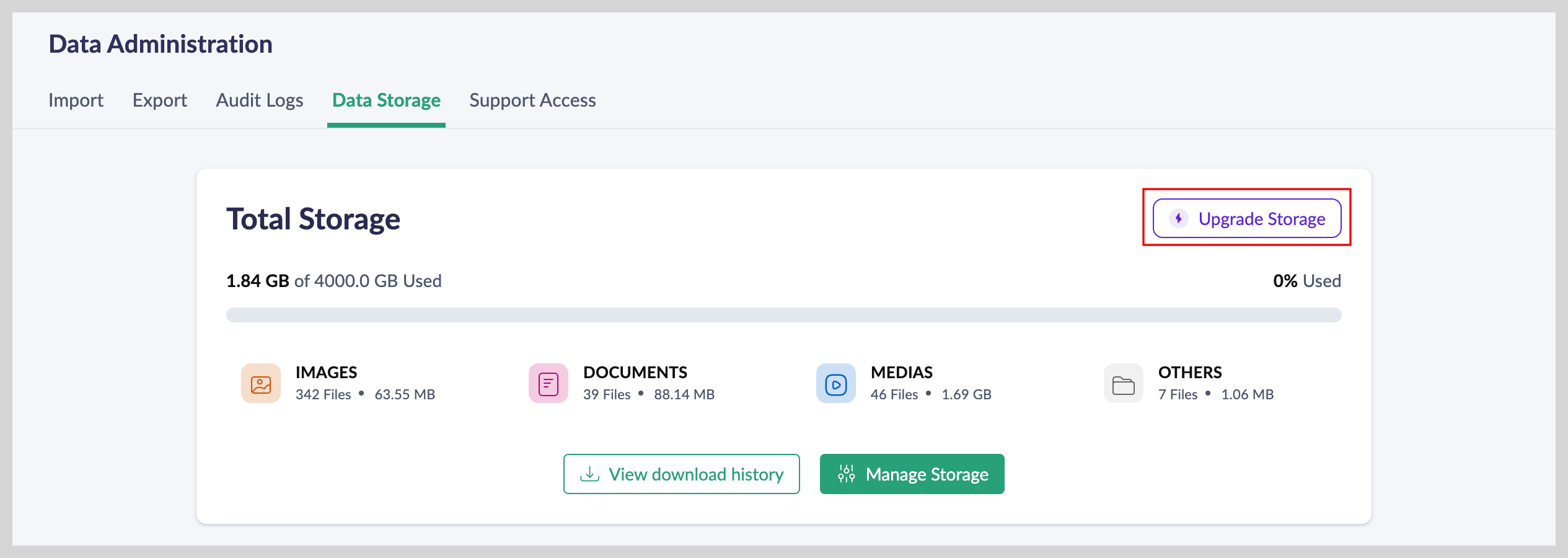Click the download arrow icon
The height and width of the screenshot is (558, 1568).
pyautogui.click(x=589, y=474)
